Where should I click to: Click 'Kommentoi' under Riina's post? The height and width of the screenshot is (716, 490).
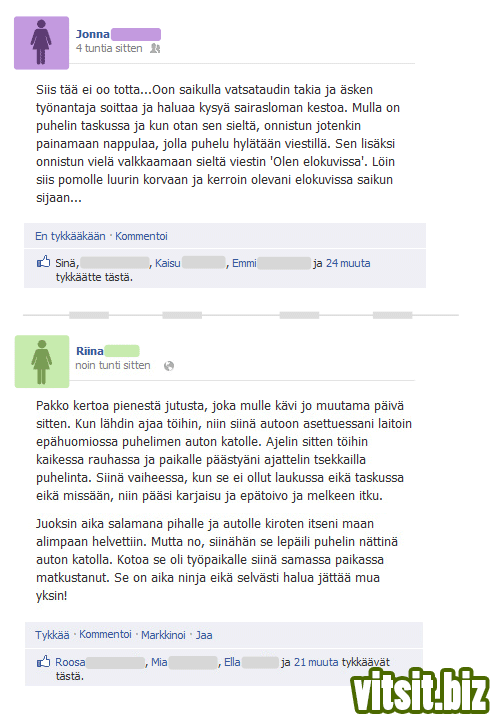pos(105,634)
